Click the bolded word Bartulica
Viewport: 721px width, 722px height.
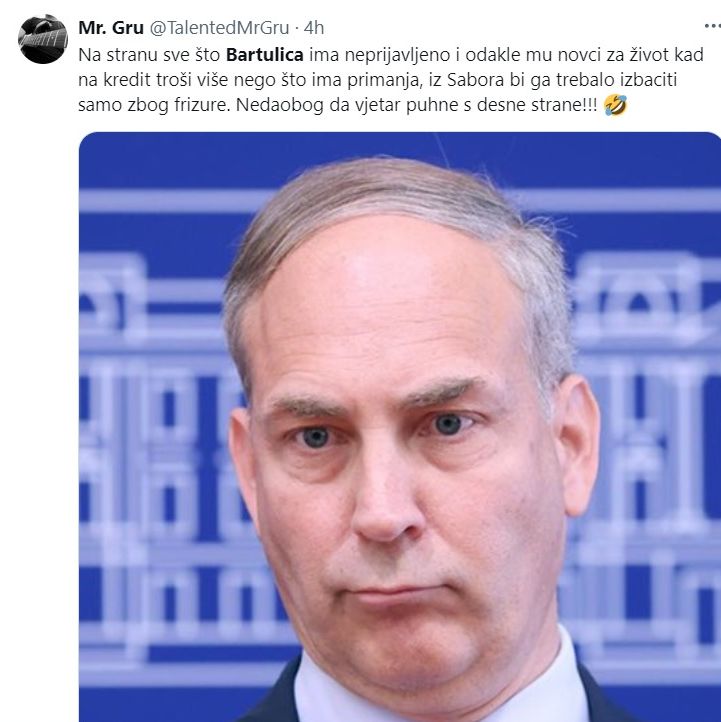click(x=265, y=55)
